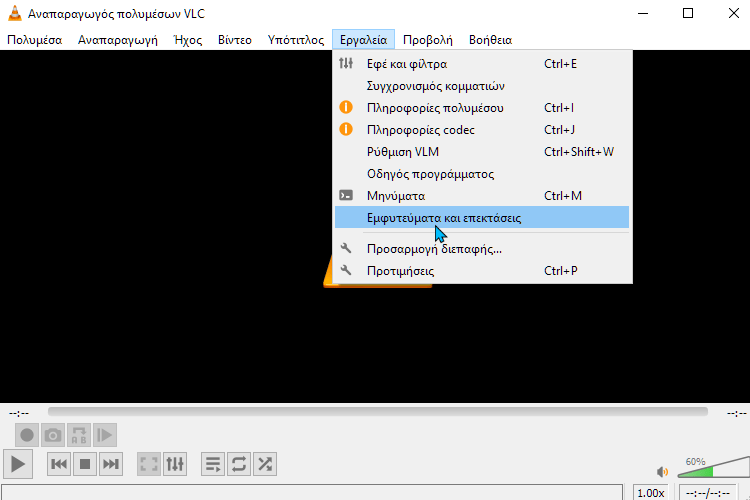Select Οδηγός προγράμματος menu entry

[x=482, y=174]
